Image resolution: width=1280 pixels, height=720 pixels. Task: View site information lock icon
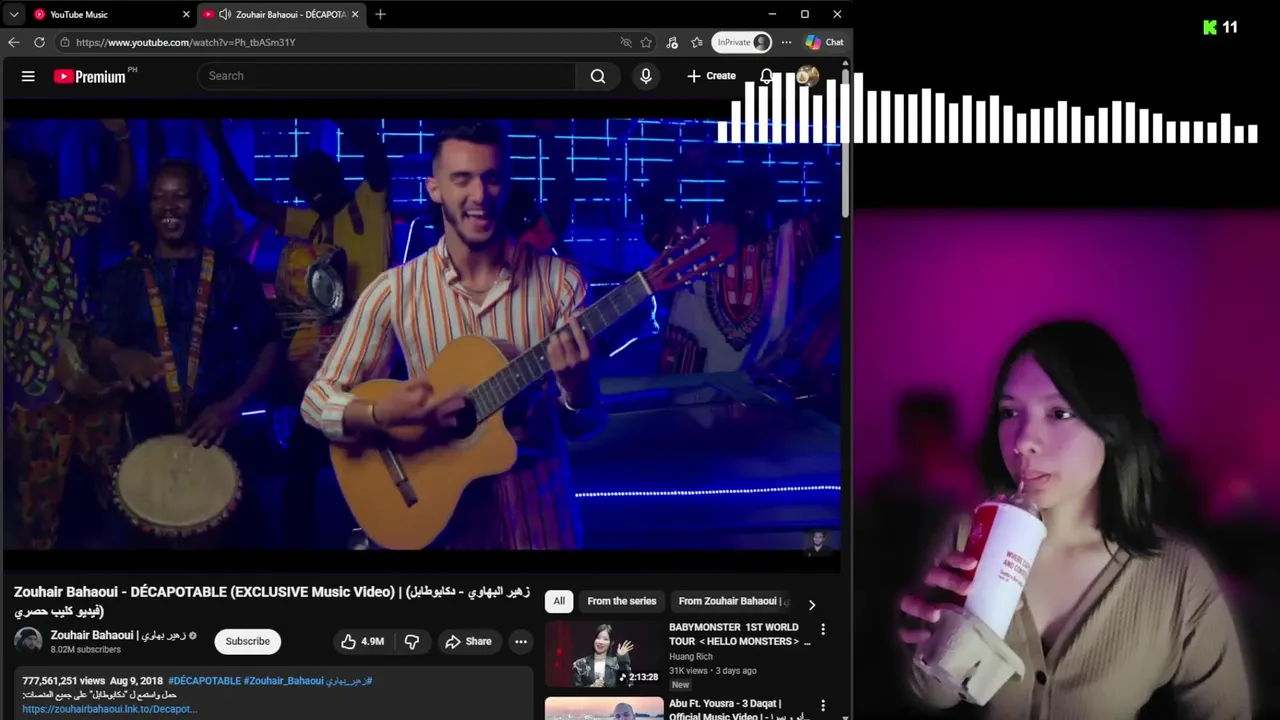65,42
